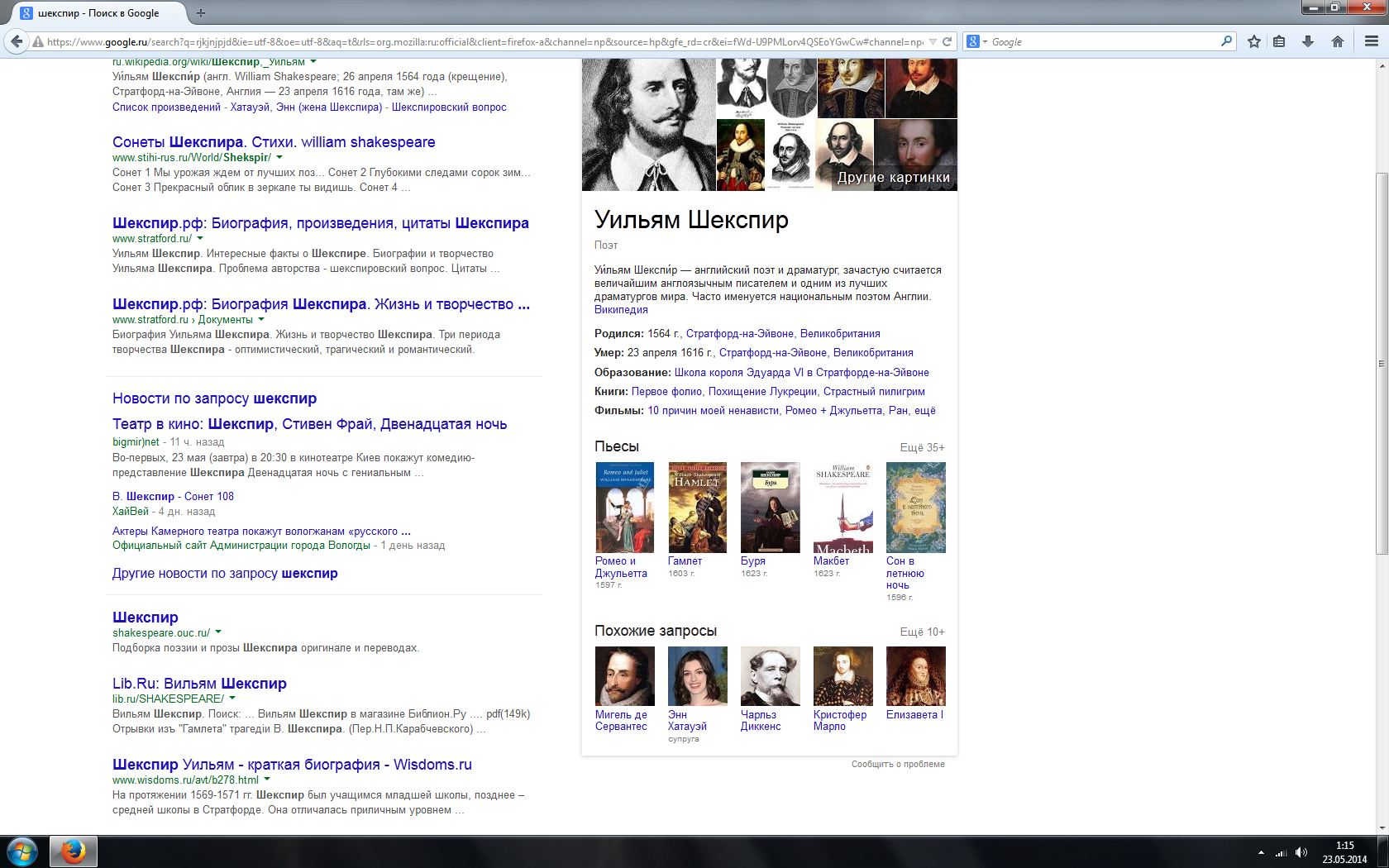This screenshot has width=1389, height=868.
Task: Open news 'Театр в кино: Шекспир, Стивен Фрай'
Action: pos(310,424)
